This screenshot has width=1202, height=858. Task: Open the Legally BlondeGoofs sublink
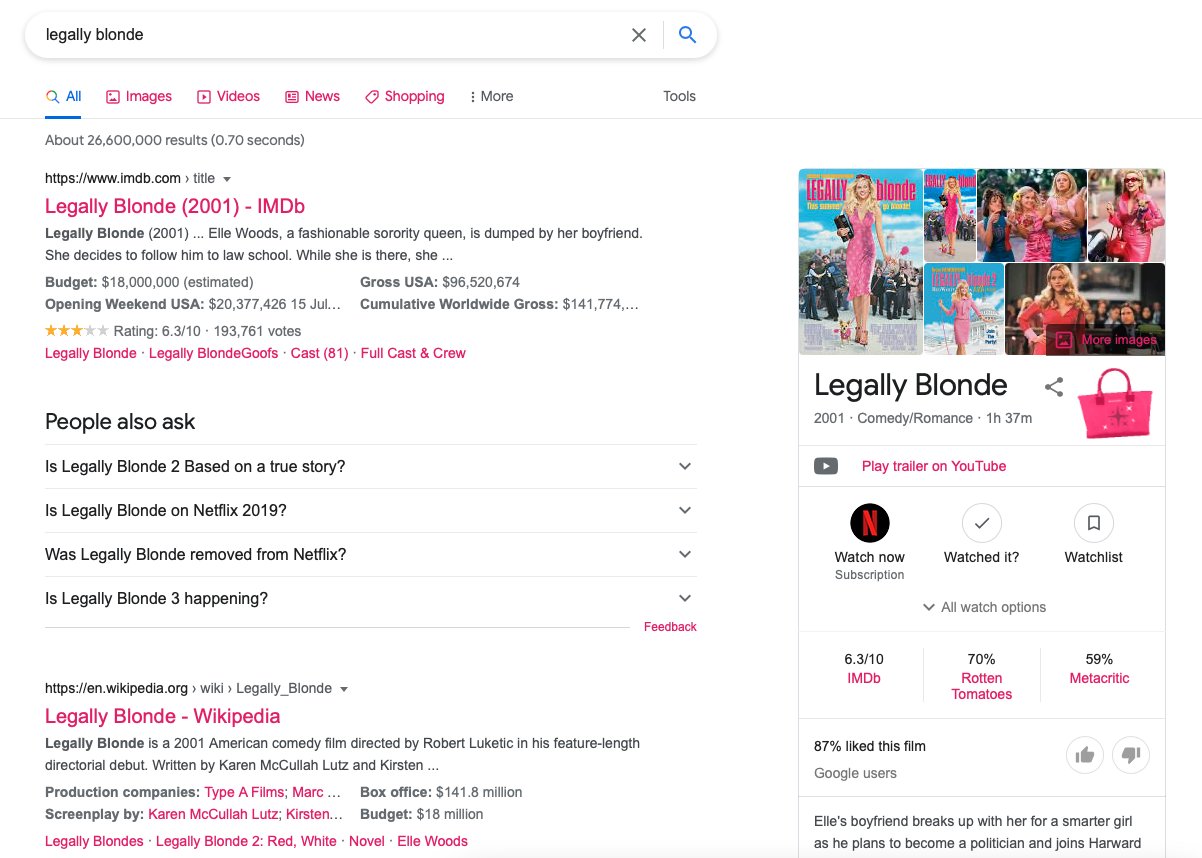(x=214, y=353)
